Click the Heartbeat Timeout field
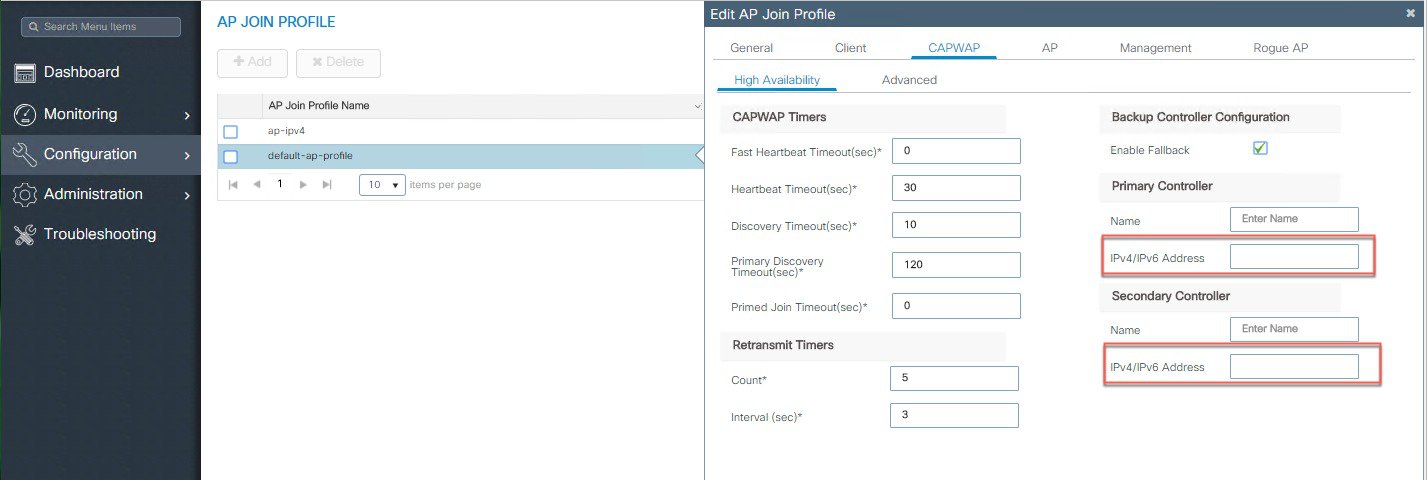1428x480 pixels. [x=956, y=188]
